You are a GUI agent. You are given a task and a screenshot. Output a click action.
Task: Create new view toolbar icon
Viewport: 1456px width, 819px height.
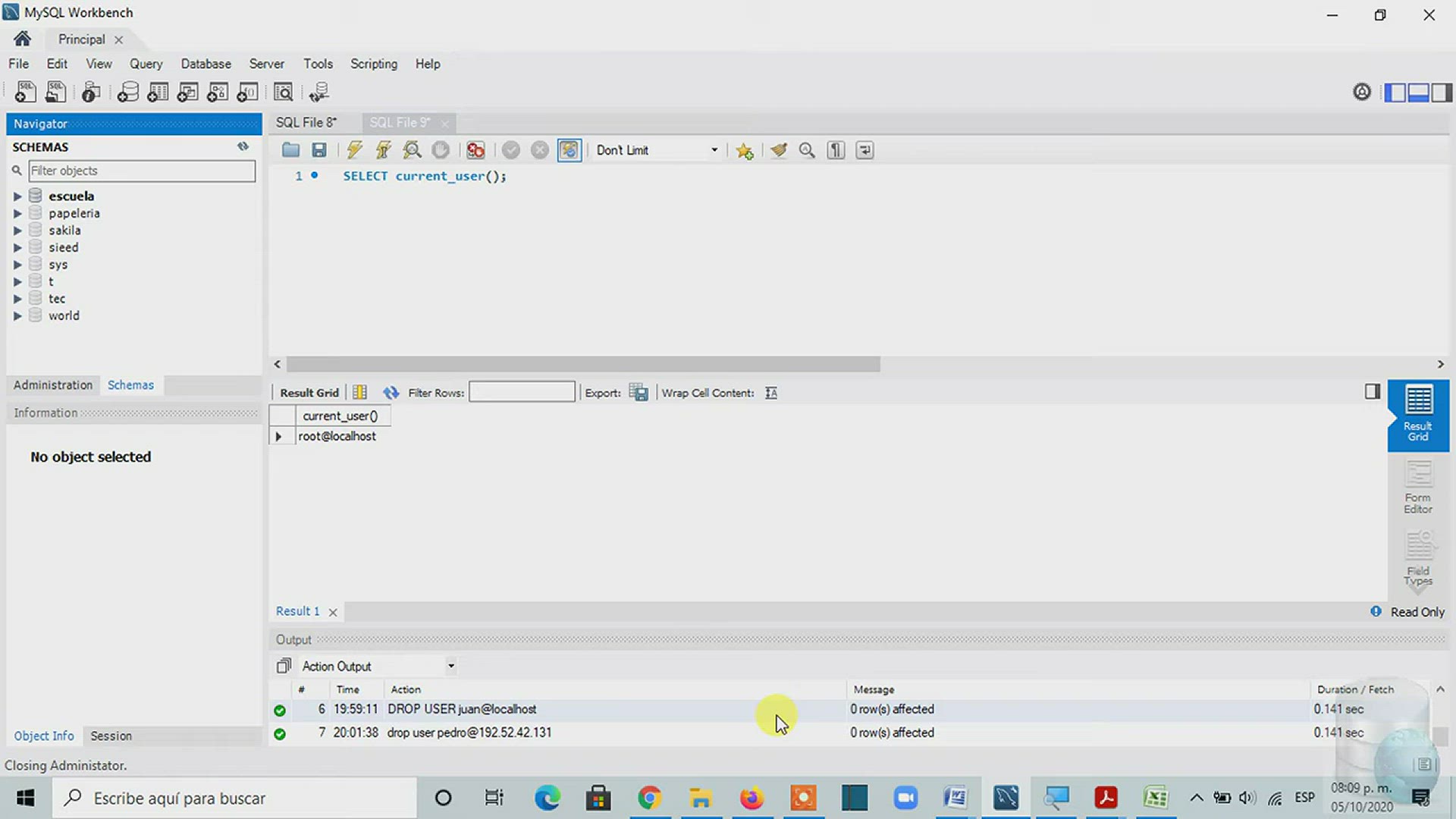tap(187, 93)
